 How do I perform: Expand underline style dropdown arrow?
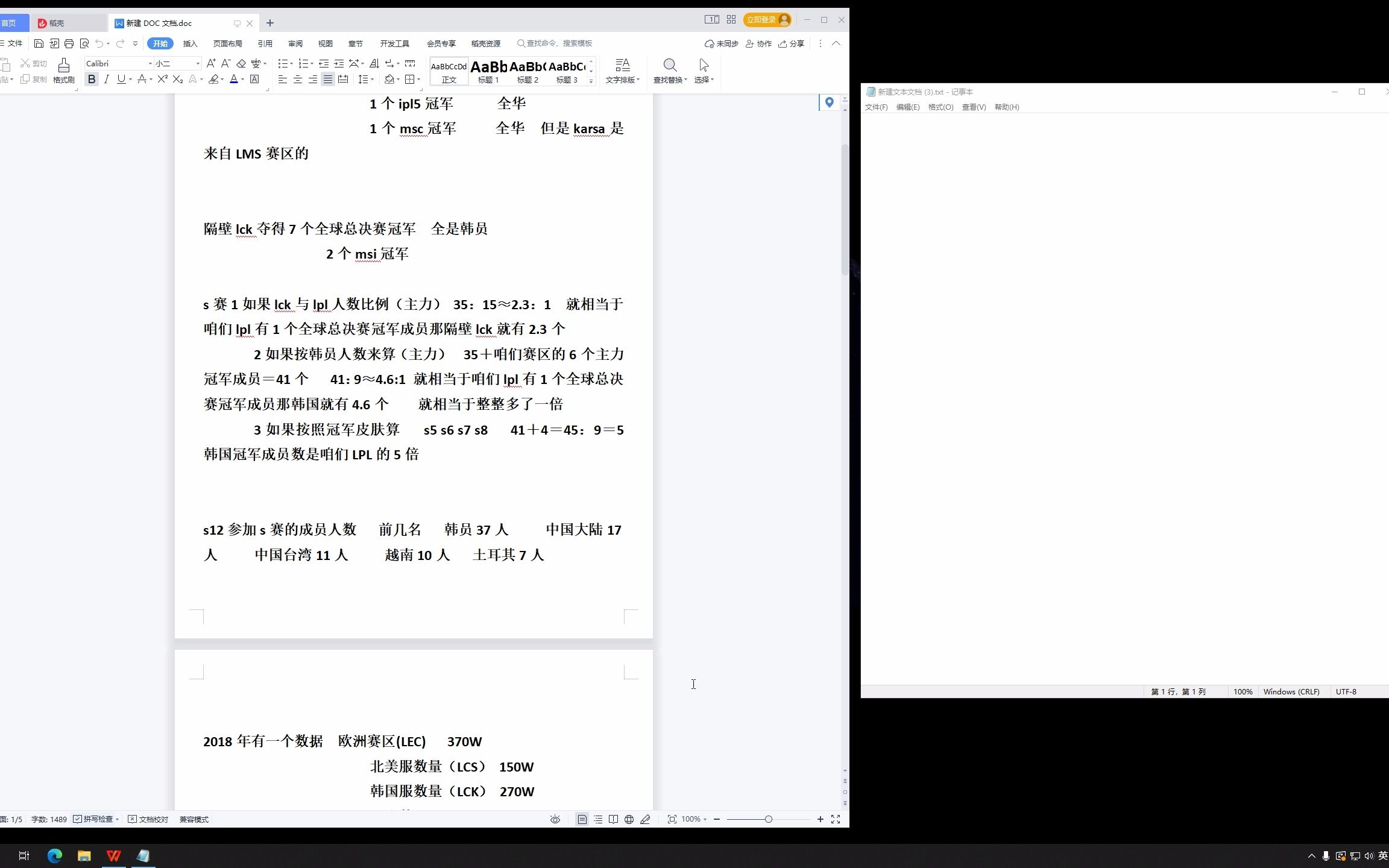130,80
